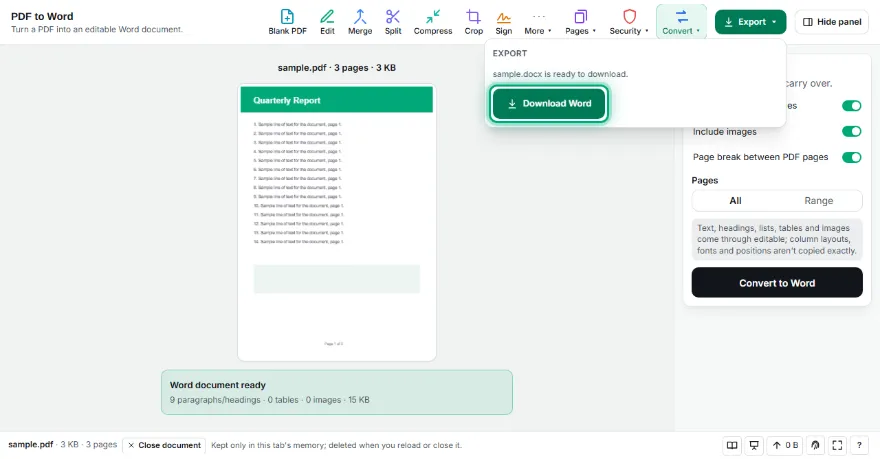Hide the side panel
The width and height of the screenshot is (880, 459).
(832, 22)
